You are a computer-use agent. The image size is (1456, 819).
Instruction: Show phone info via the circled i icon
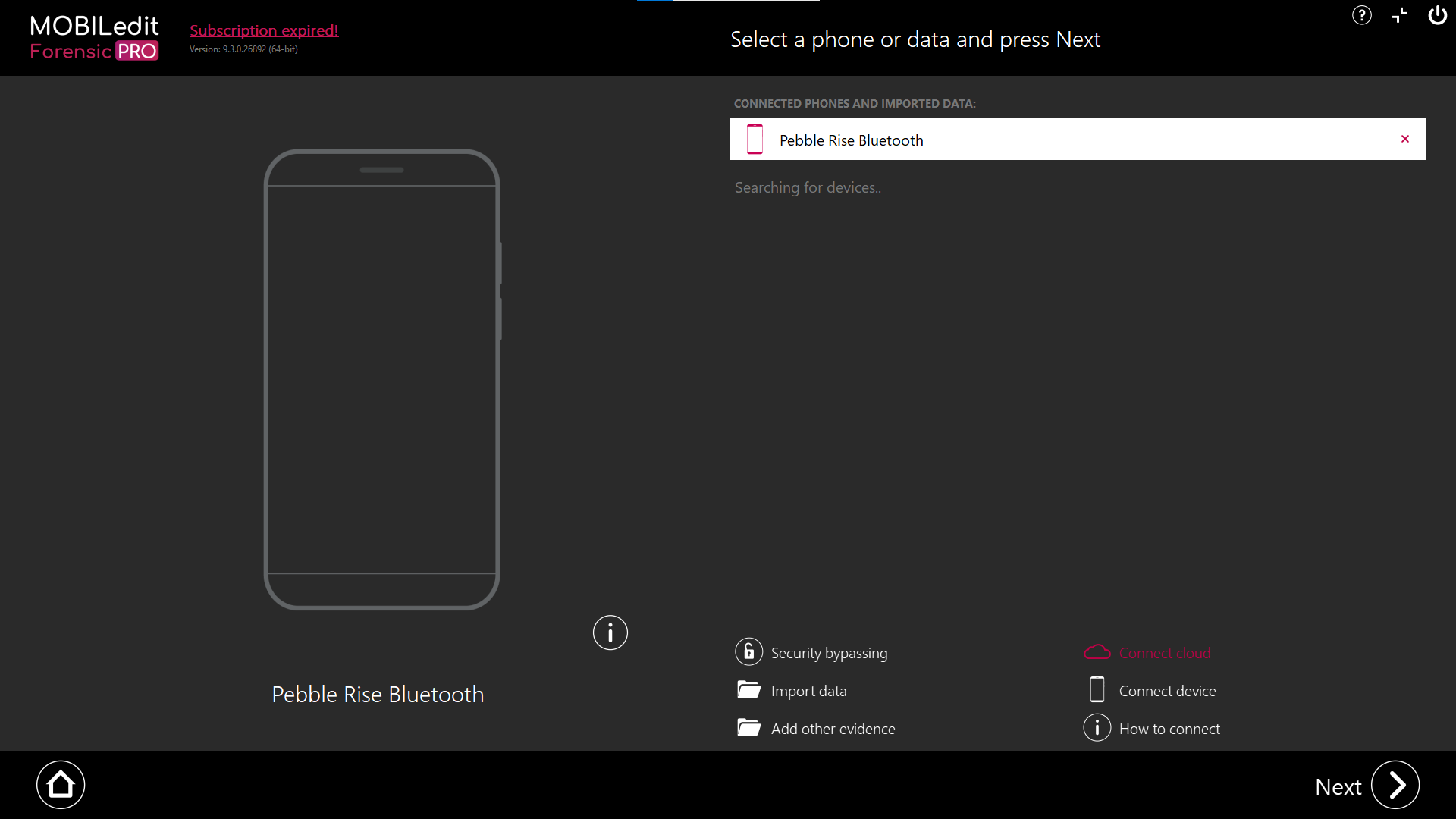click(610, 632)
